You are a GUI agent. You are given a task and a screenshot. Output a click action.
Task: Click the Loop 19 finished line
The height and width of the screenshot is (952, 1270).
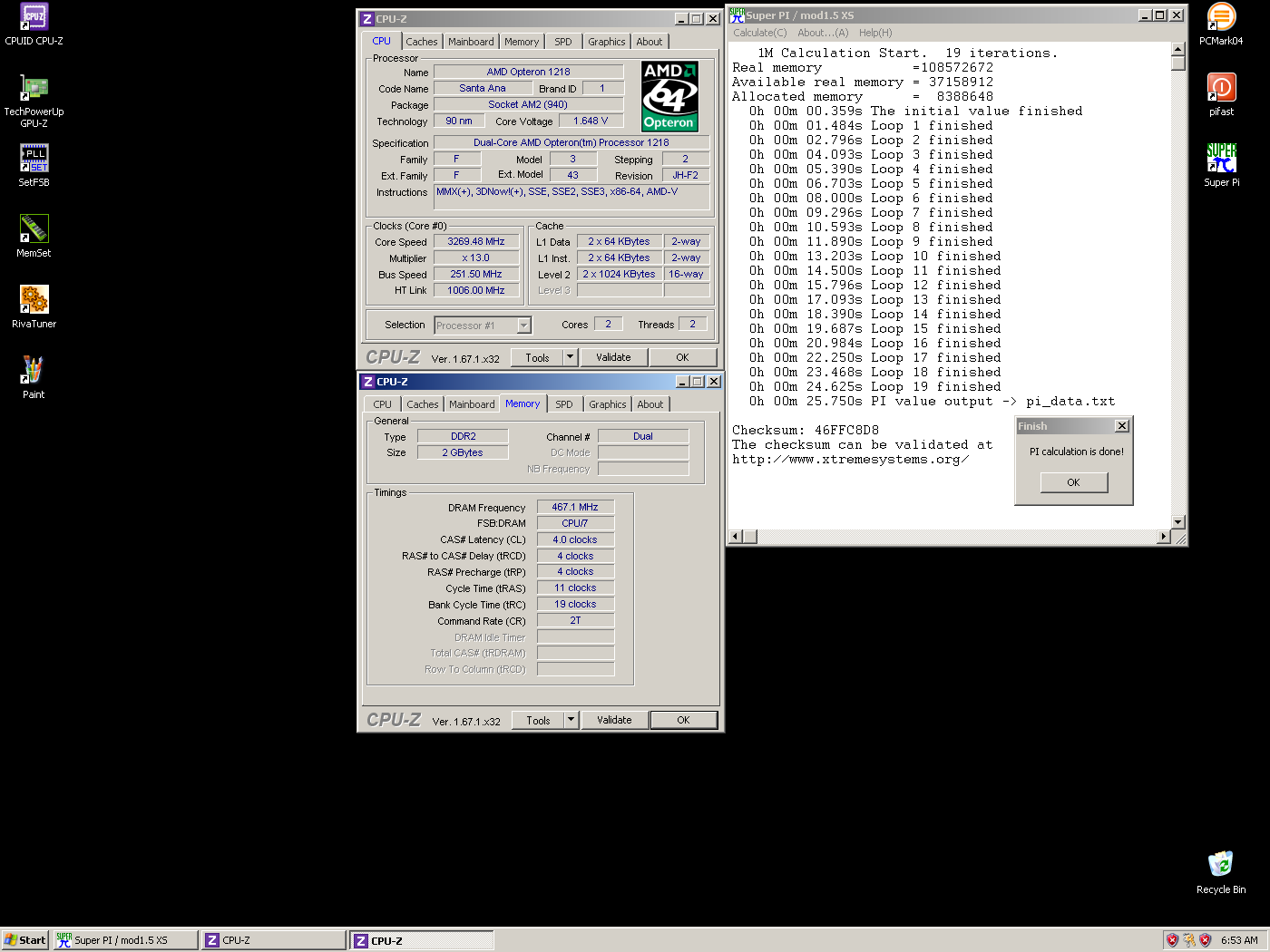click(x=875, y=387)
